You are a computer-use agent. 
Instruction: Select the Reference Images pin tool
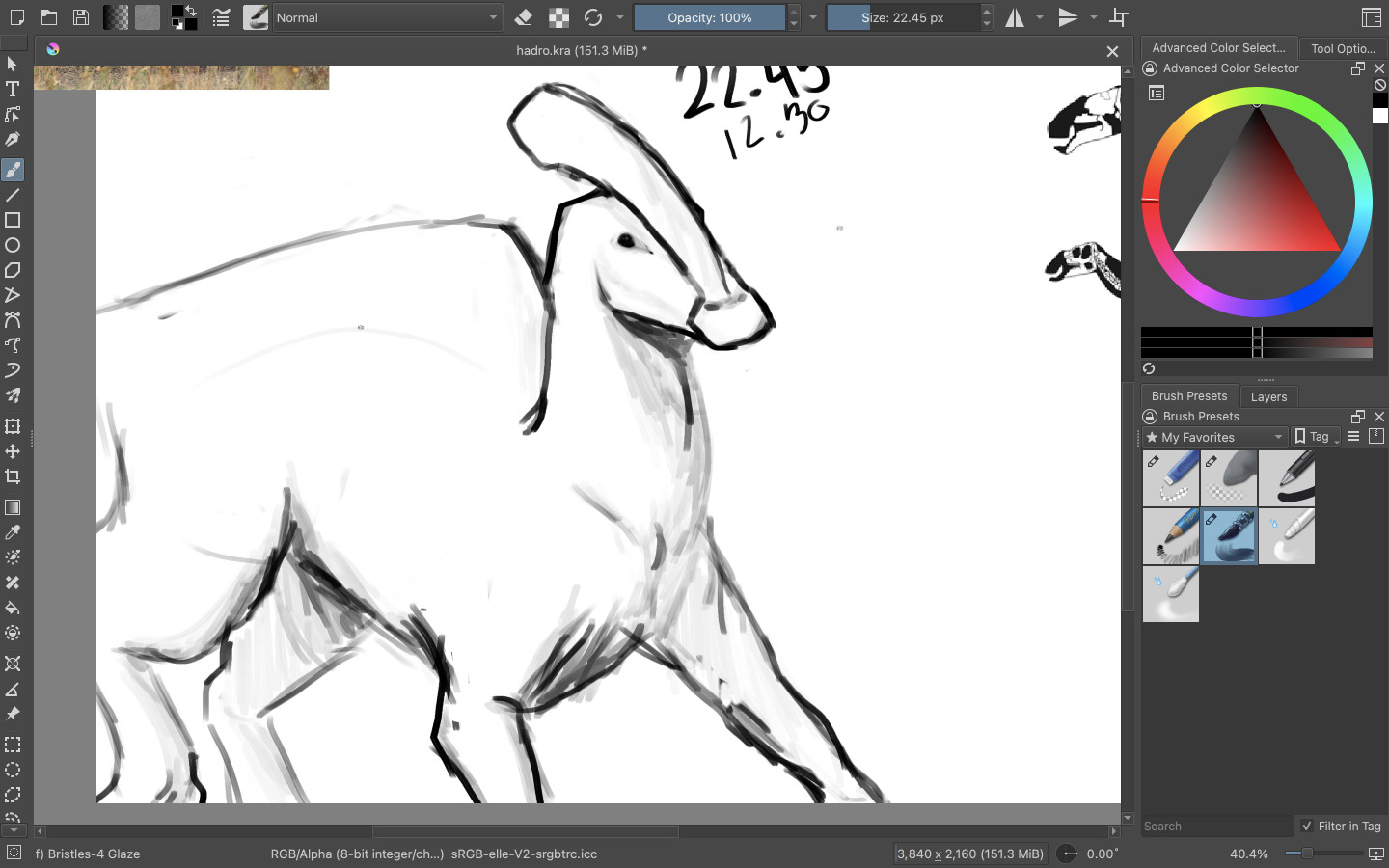pos(13,714)
